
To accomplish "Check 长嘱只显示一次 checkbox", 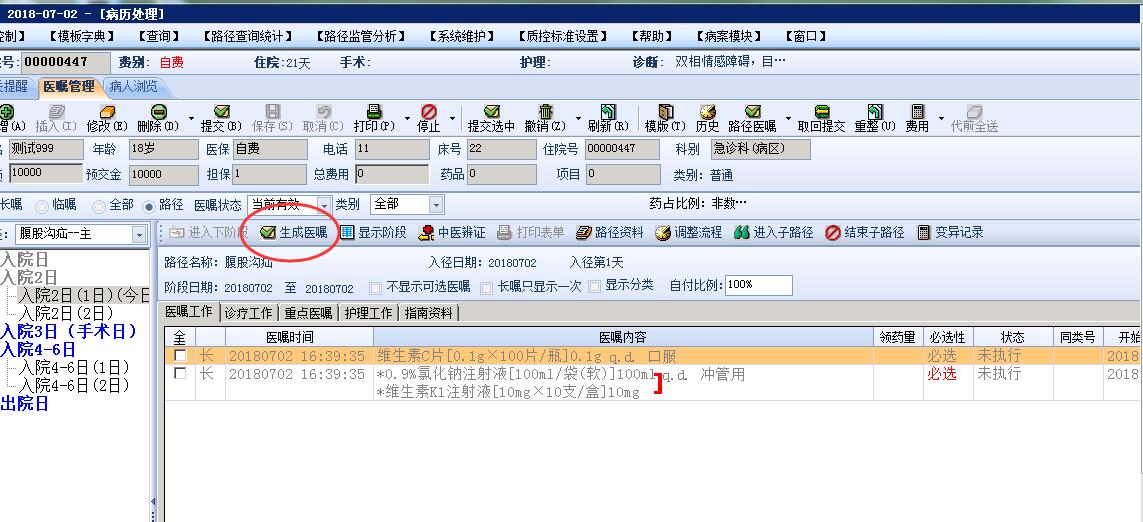I will 487,287.
